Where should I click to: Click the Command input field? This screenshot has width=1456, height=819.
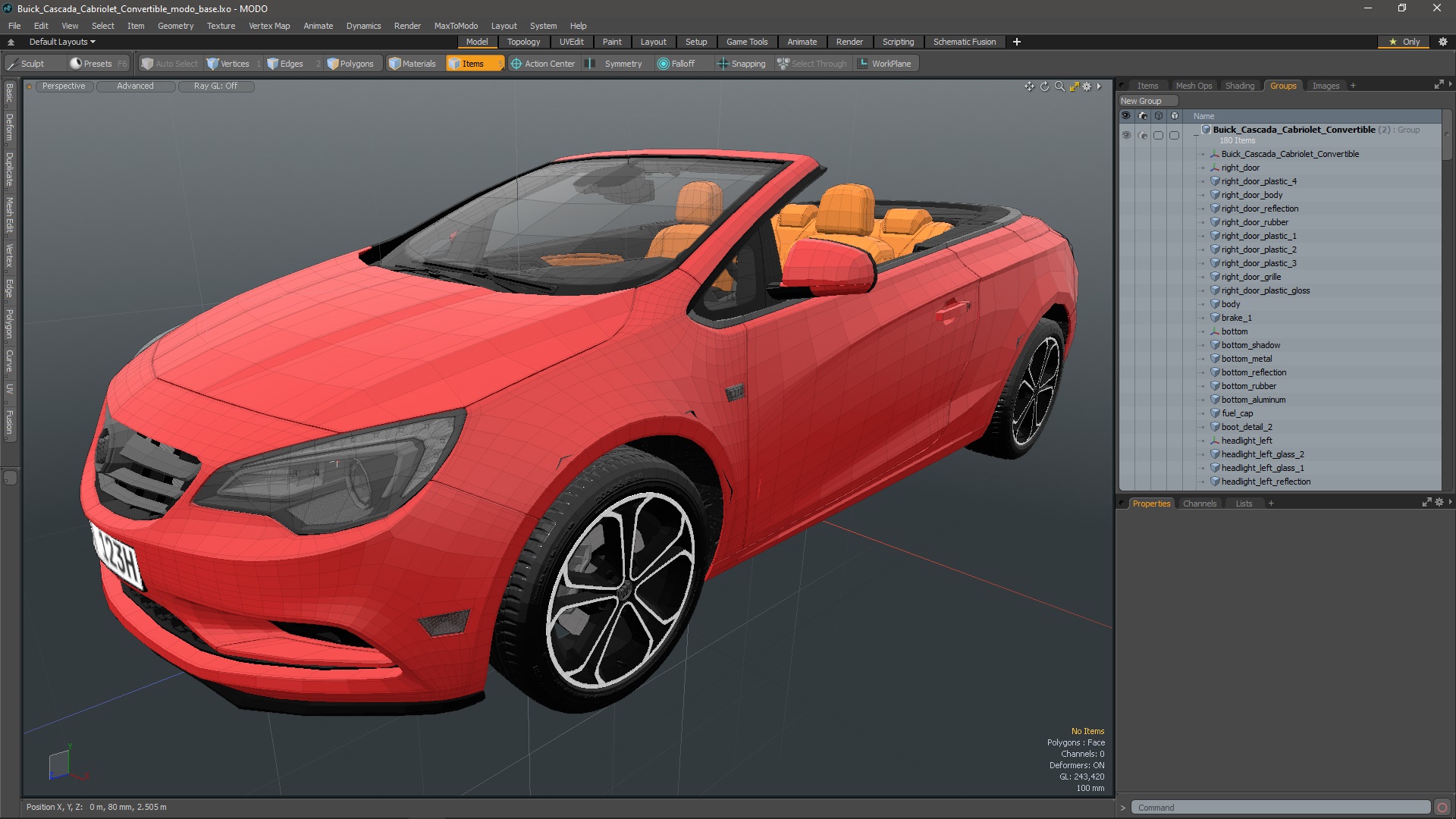point(1280,808)
